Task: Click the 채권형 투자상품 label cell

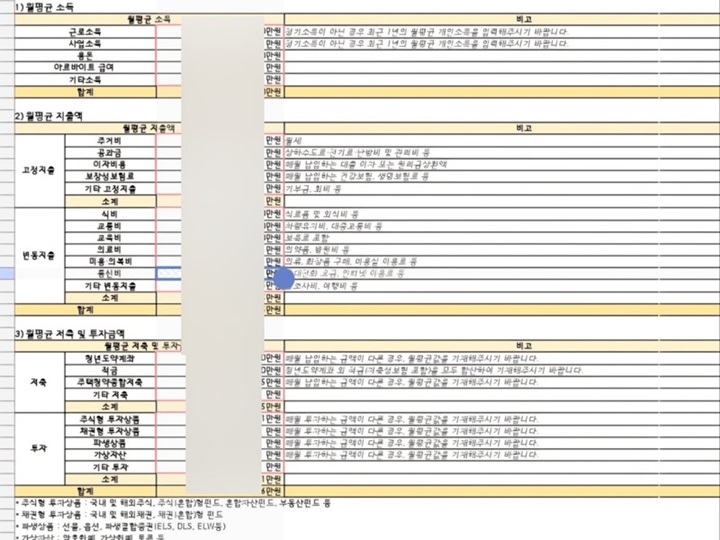Action: coord(110,431)
